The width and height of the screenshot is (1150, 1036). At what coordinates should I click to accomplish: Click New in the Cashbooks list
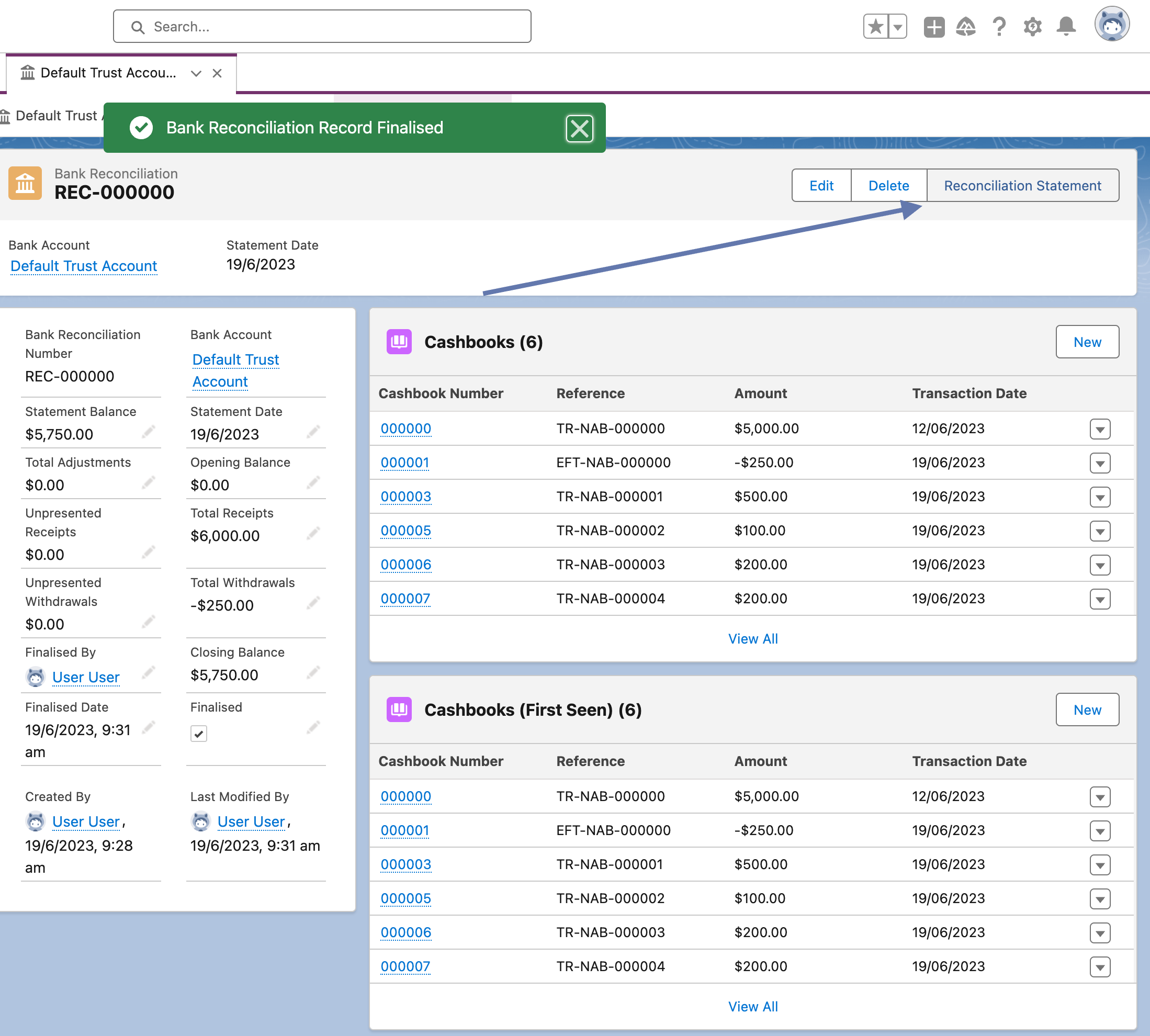pos(1087,342)
